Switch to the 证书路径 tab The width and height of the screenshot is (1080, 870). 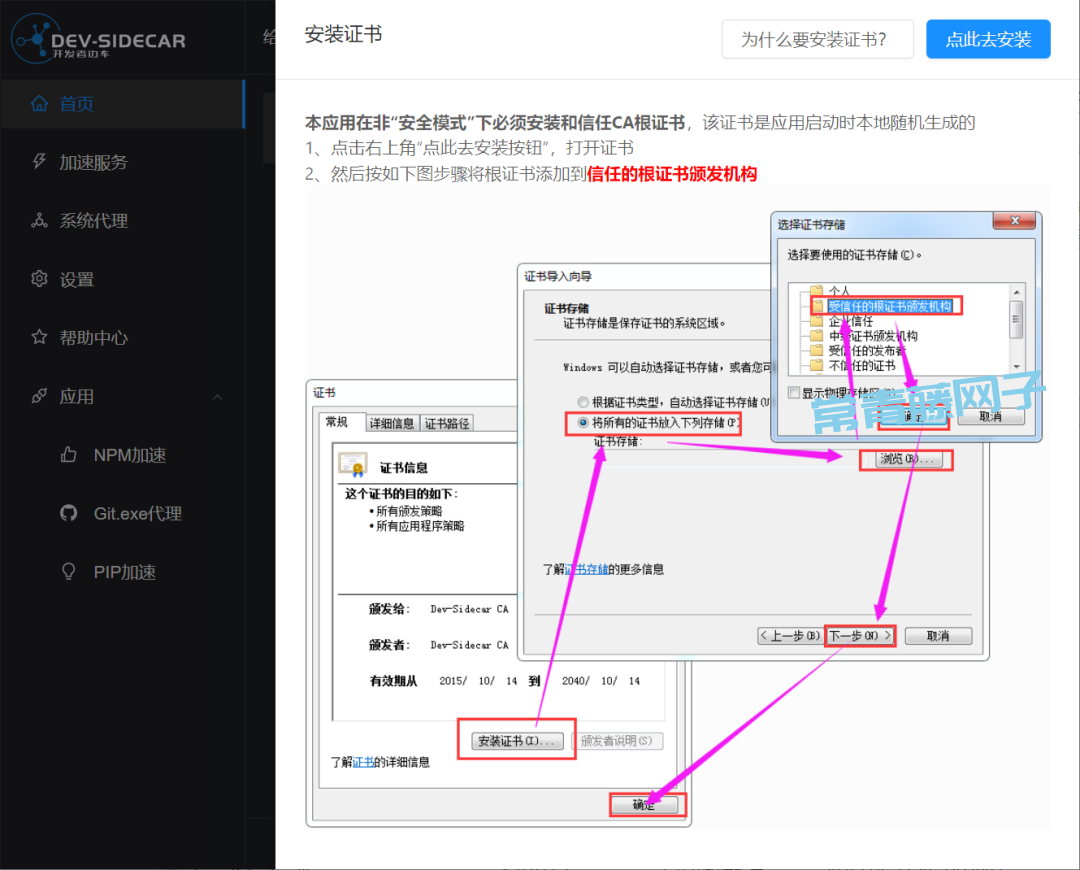tap(447, 423)
